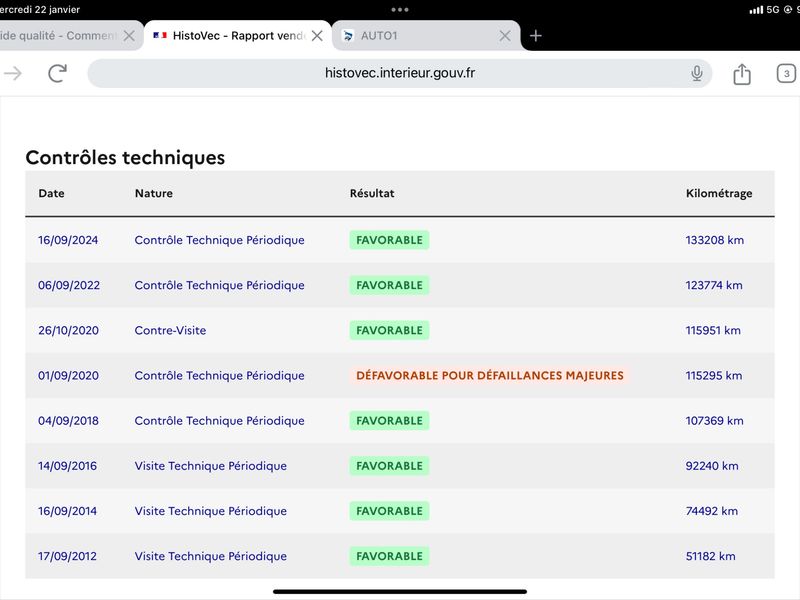Viewport: 800px width, 600px height.
Task: Click the 92240 km value
Action: tap(712, 466)
